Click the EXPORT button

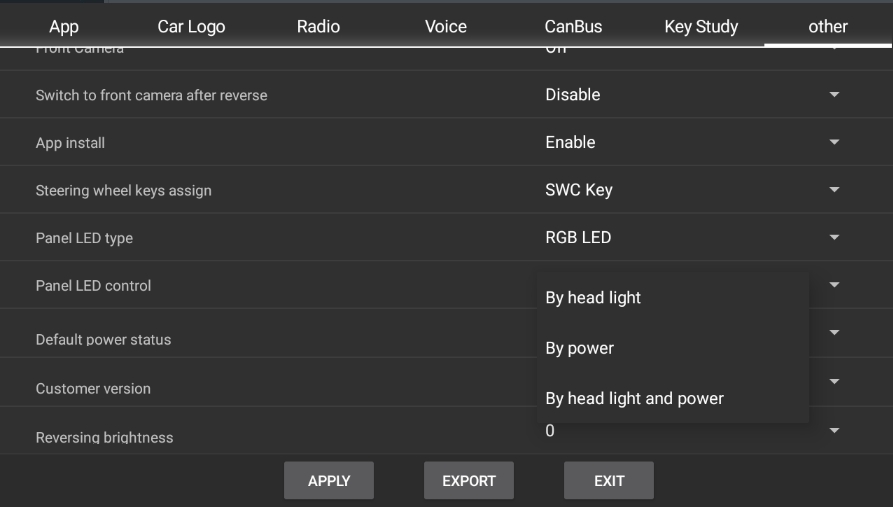tap(469, 481)
